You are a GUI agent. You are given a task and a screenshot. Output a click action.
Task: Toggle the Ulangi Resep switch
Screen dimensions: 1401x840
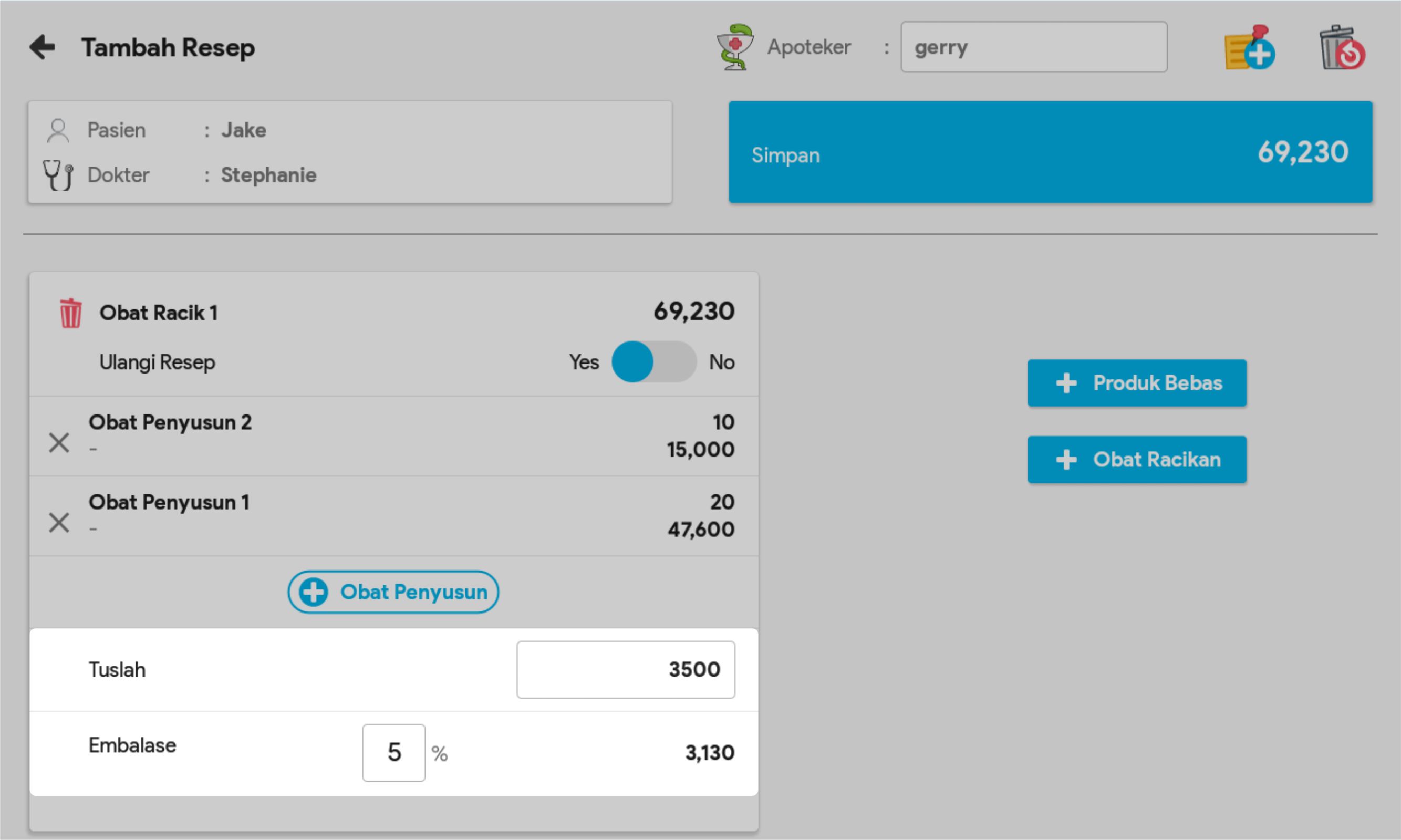click(653, 362)
